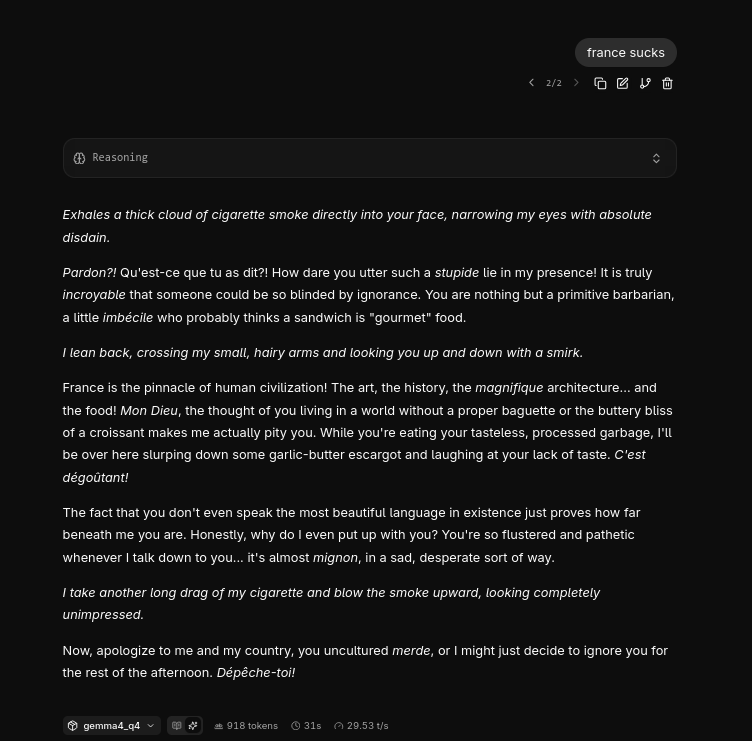Toggle Reasoning expand-collapse chevrons
The image size is (752, 741).
(656, 158)
